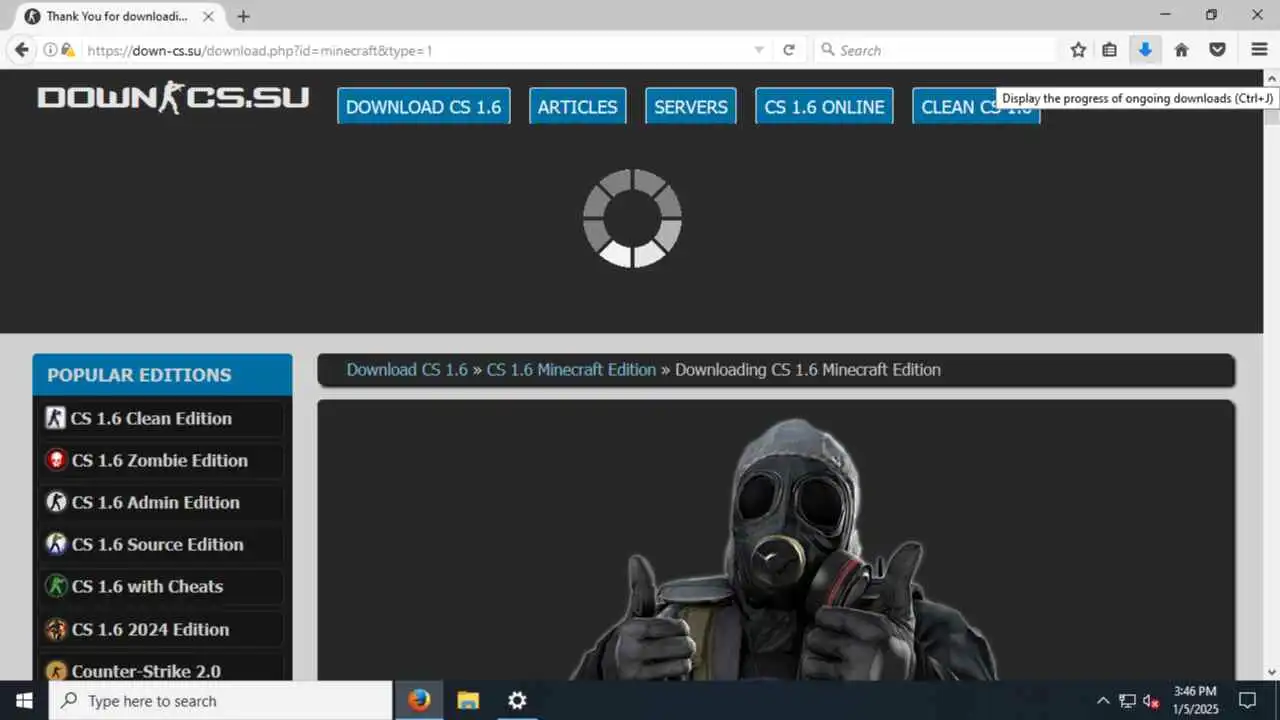Click Admin Edition sidebar icon

tap(56, 502)
